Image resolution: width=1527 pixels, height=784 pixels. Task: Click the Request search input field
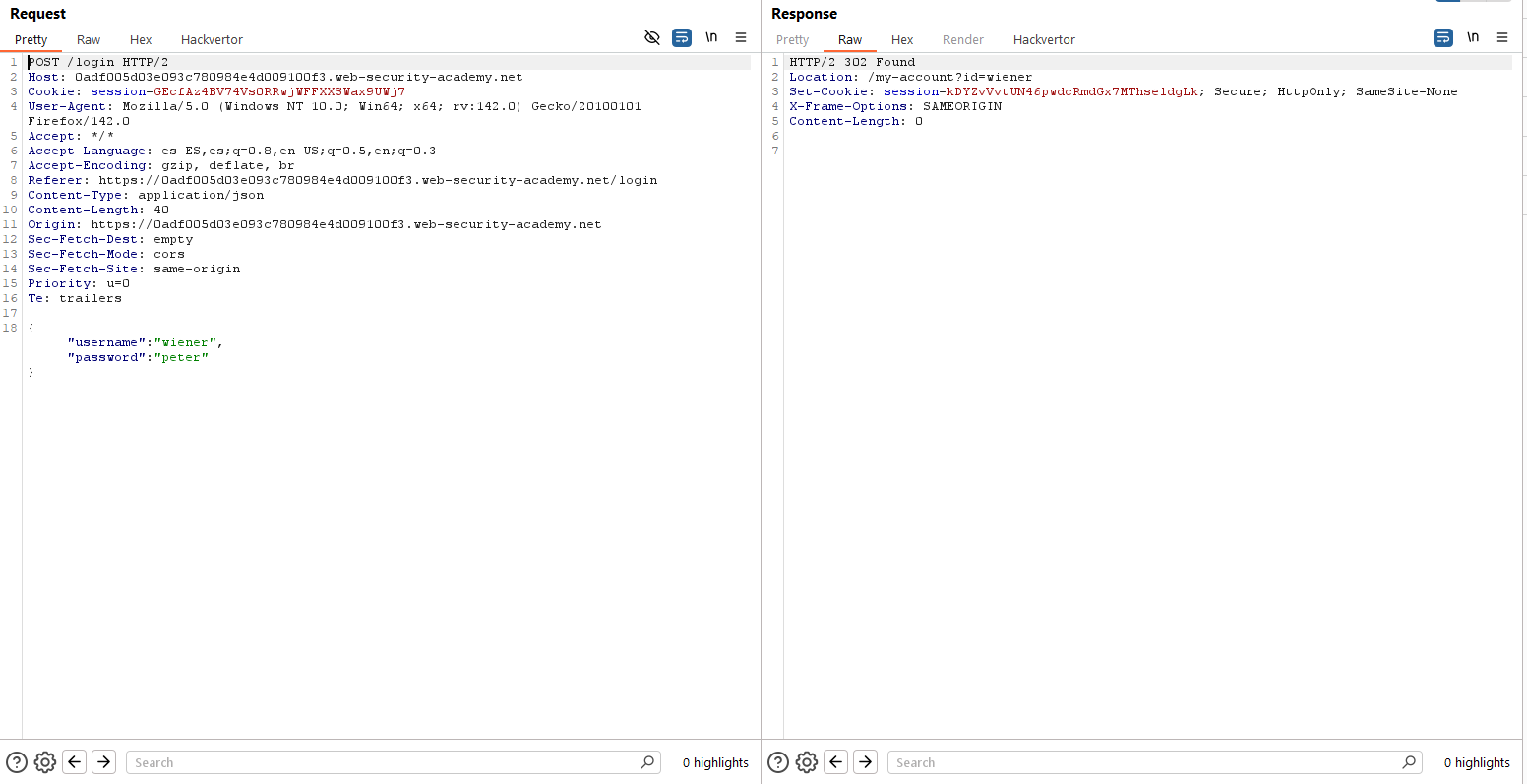(384, 762)
